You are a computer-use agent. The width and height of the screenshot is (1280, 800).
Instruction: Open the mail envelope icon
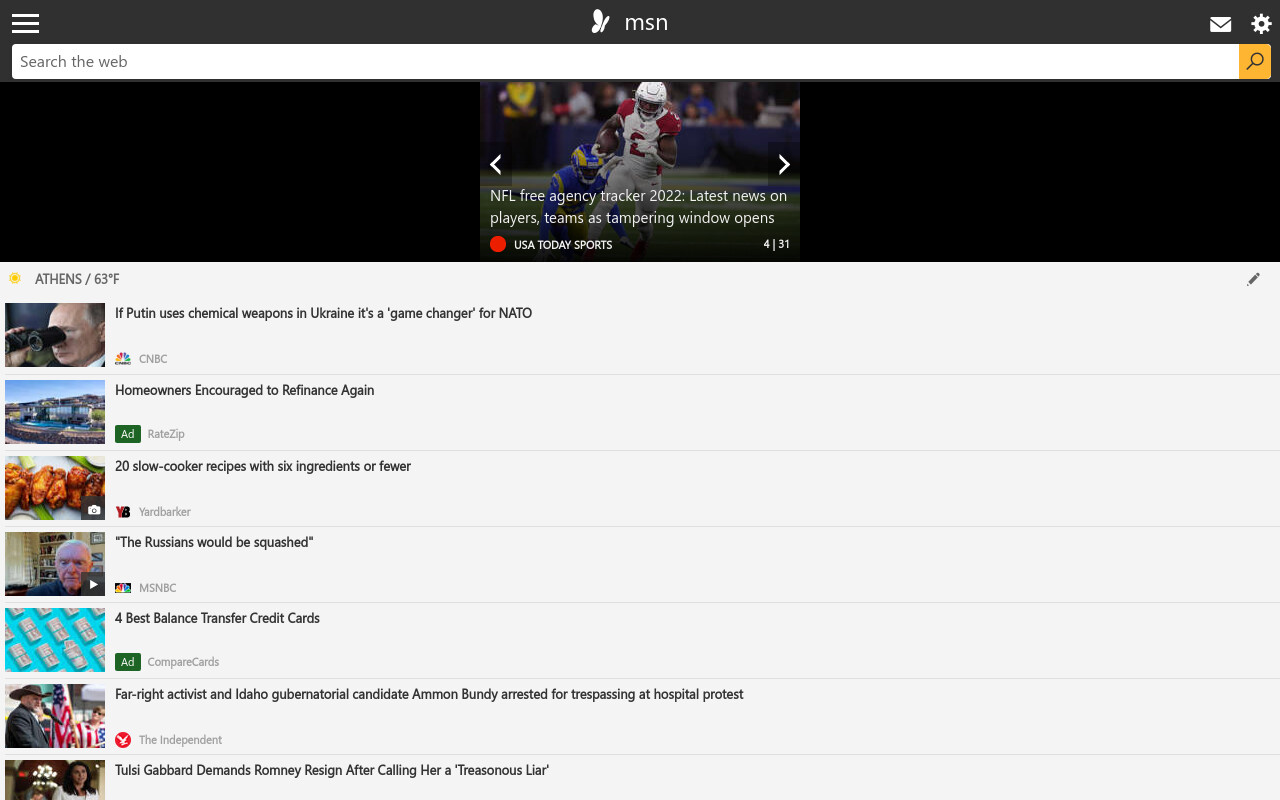(1220, 24)
